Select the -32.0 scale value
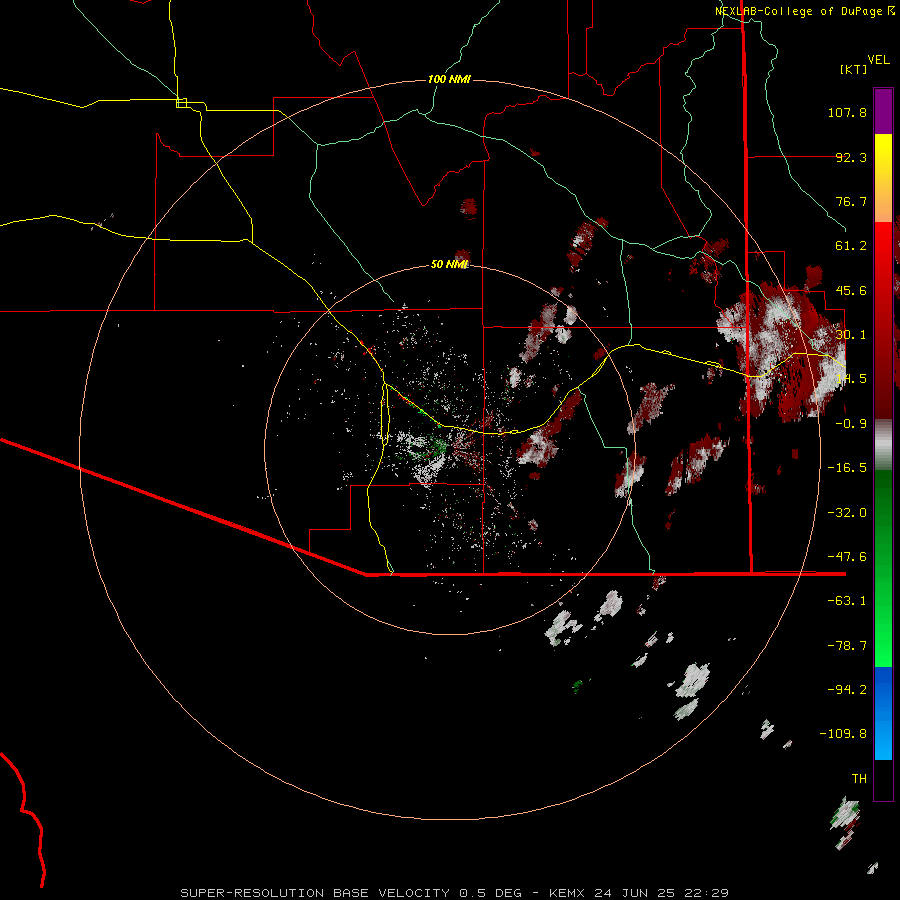900x900 pixels. [x=847, y=513]
